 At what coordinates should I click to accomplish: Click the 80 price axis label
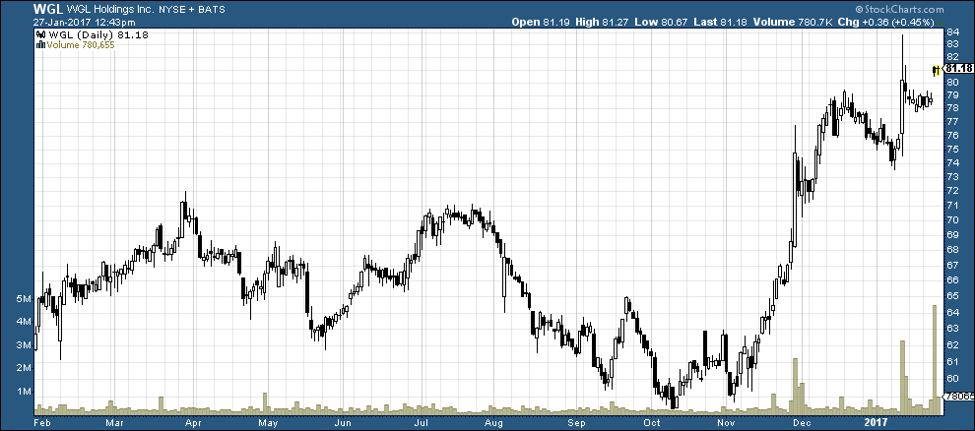[x=951, y=82]
